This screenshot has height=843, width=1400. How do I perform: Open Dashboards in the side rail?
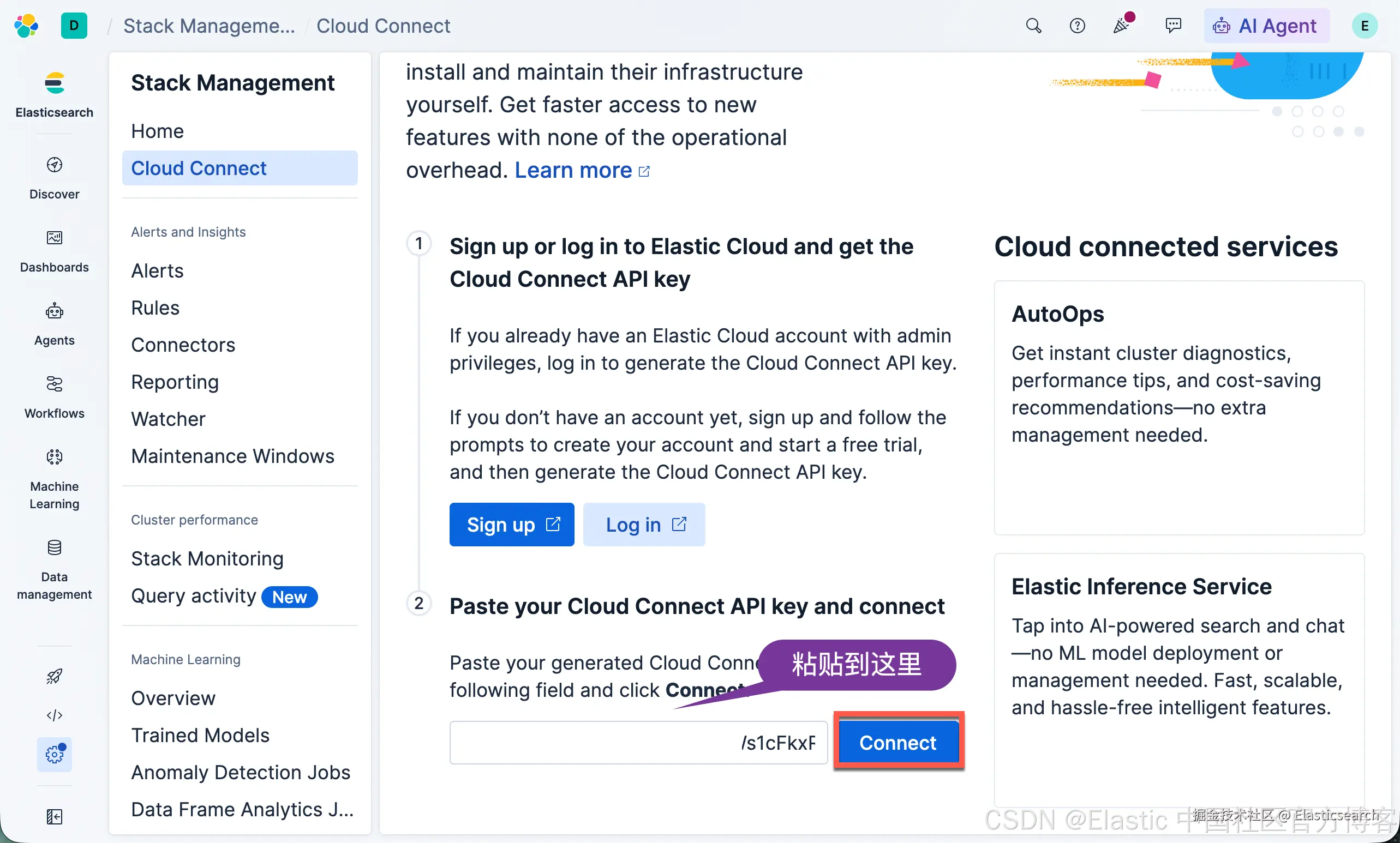[54, 251]
